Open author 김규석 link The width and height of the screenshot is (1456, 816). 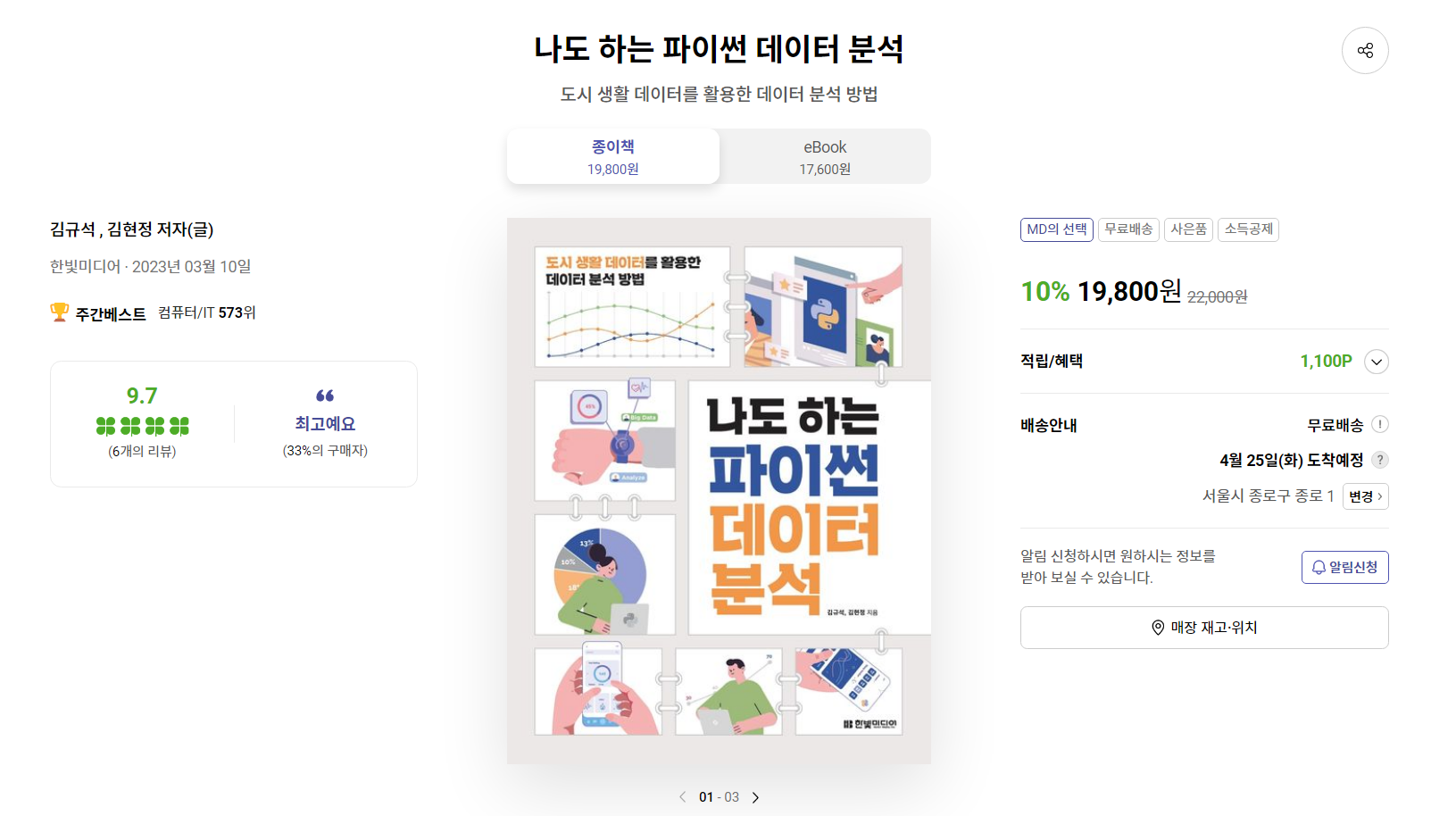click(72, 229)
